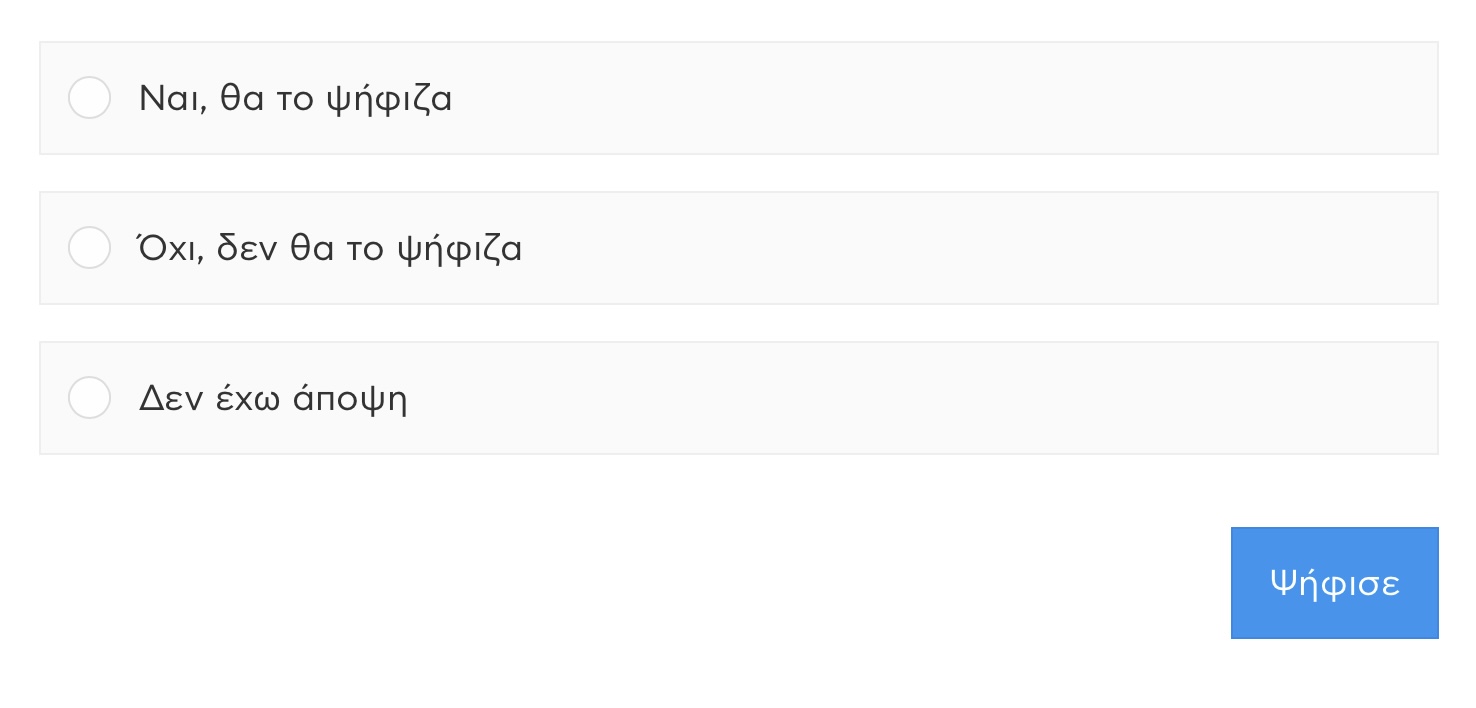The height and width of the screenshot is (708, 1476).
Task: Click the "Δεν έχω άποψη" label text
Action: 273,399
